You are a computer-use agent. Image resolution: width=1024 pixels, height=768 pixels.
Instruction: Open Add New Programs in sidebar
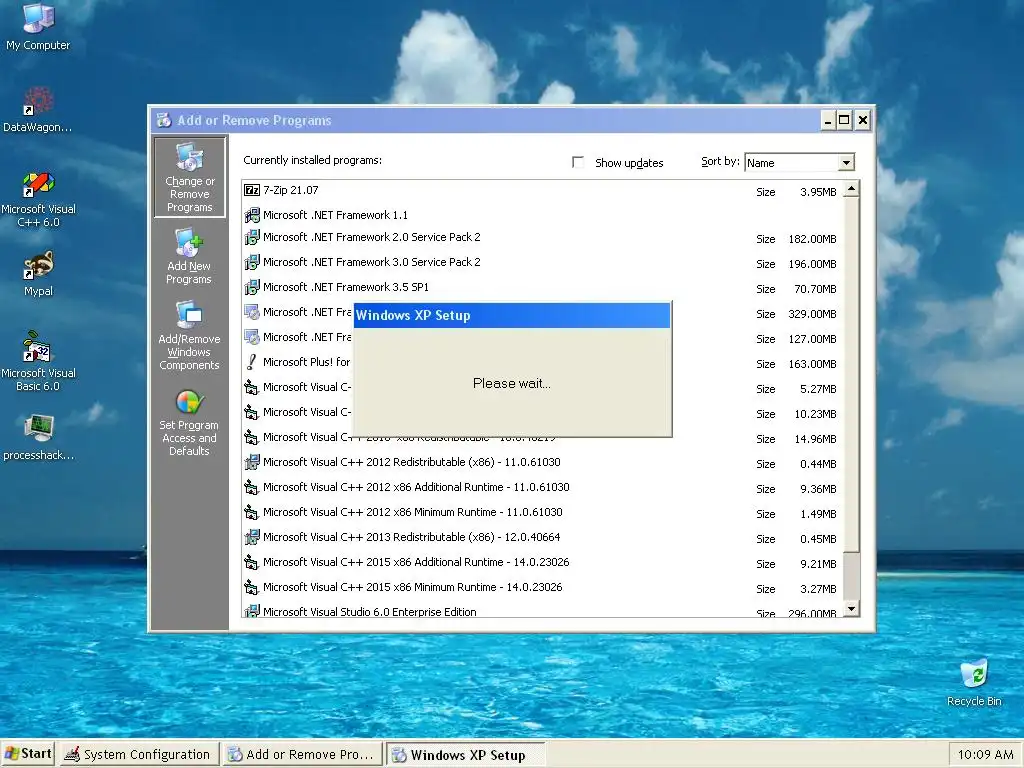pyautogui.click(x=189, y=256)
